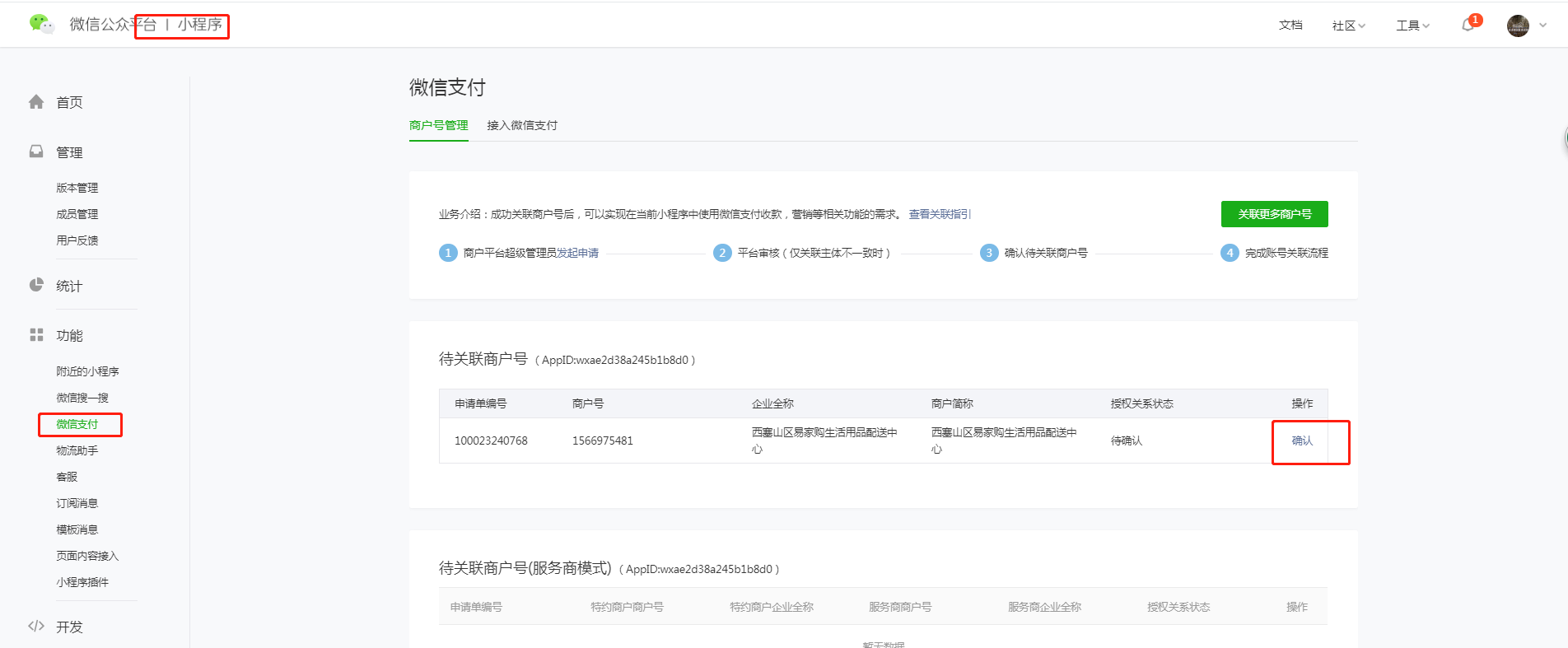Click 服务商企业全称 column header
The width and height of the screenshot is (1568, 648).
pos(1044,607)
